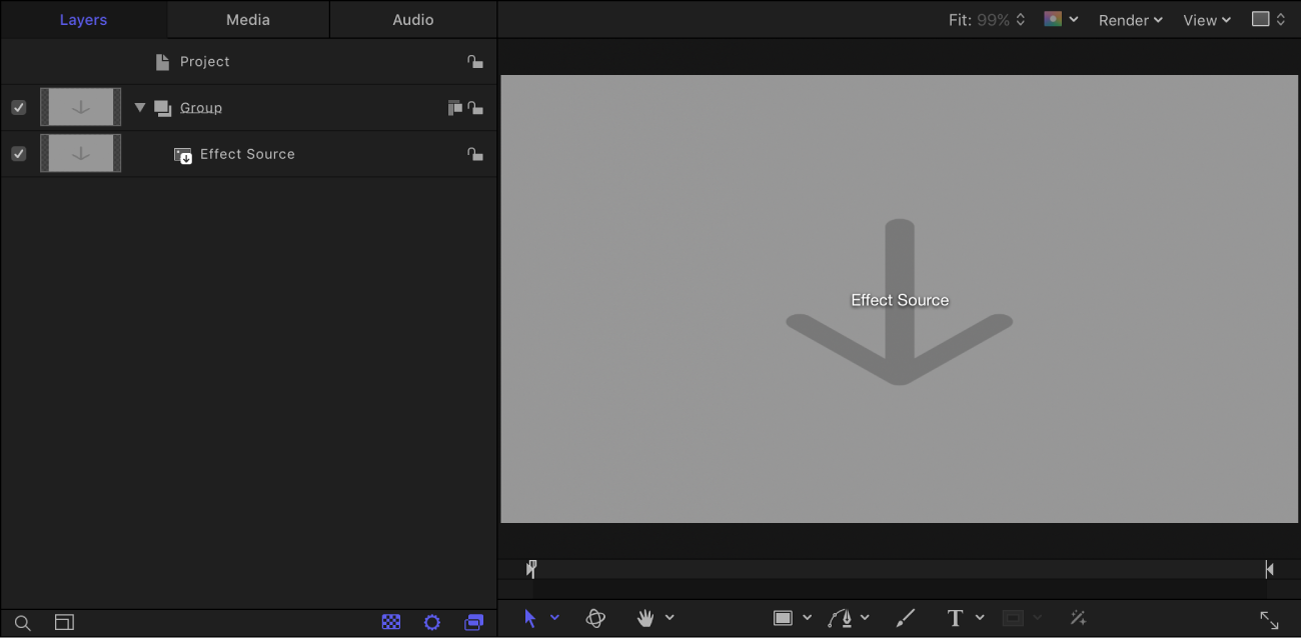Toggle the lock on the Effect Source layer
The width and height of the screenshot is (1302, 638).
pyautogui.click(x=476, y=154)
